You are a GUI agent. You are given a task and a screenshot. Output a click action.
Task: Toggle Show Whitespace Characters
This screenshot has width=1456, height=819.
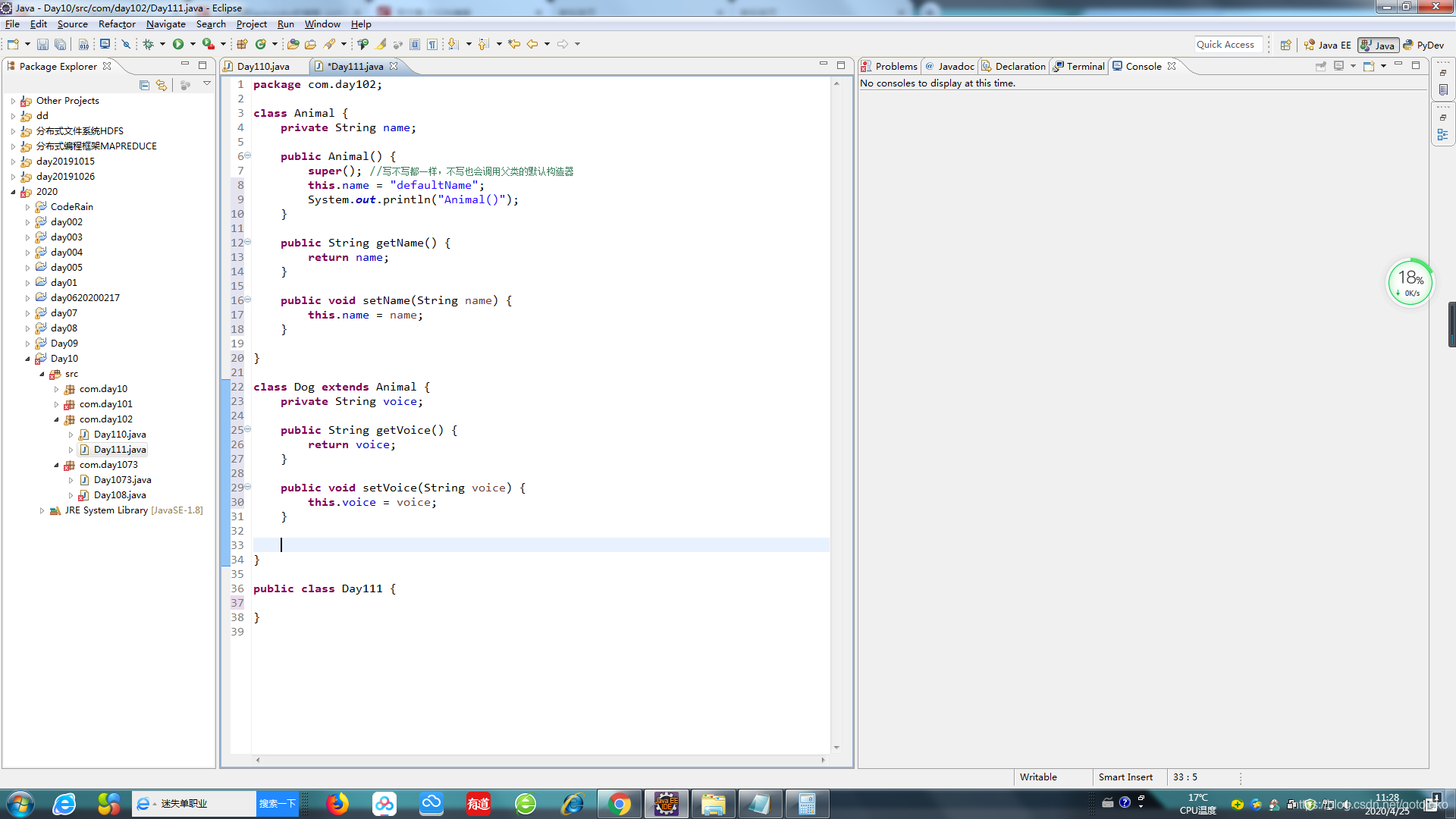[x=432, y=45]
